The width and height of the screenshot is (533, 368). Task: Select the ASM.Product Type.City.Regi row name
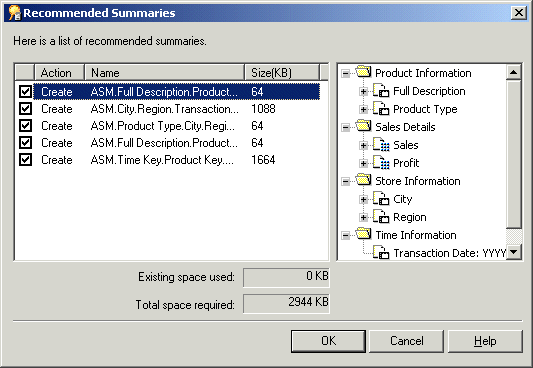pos(162,126)
